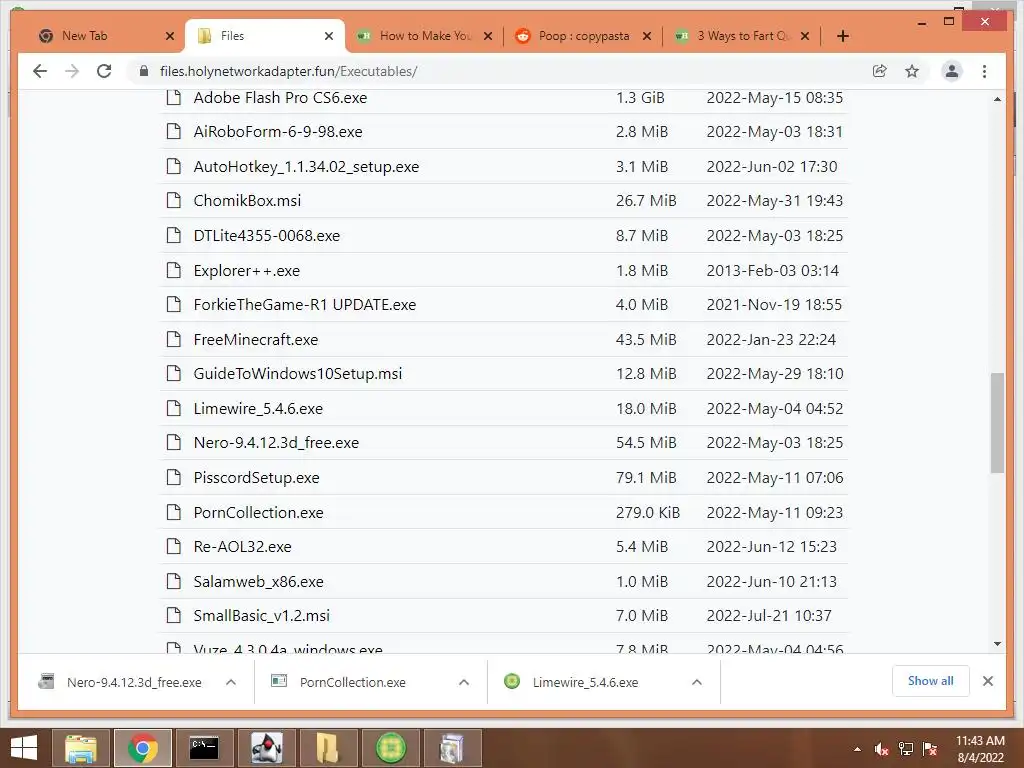Open downloaded PornCollection.exe from shelf

coord(338,682)
